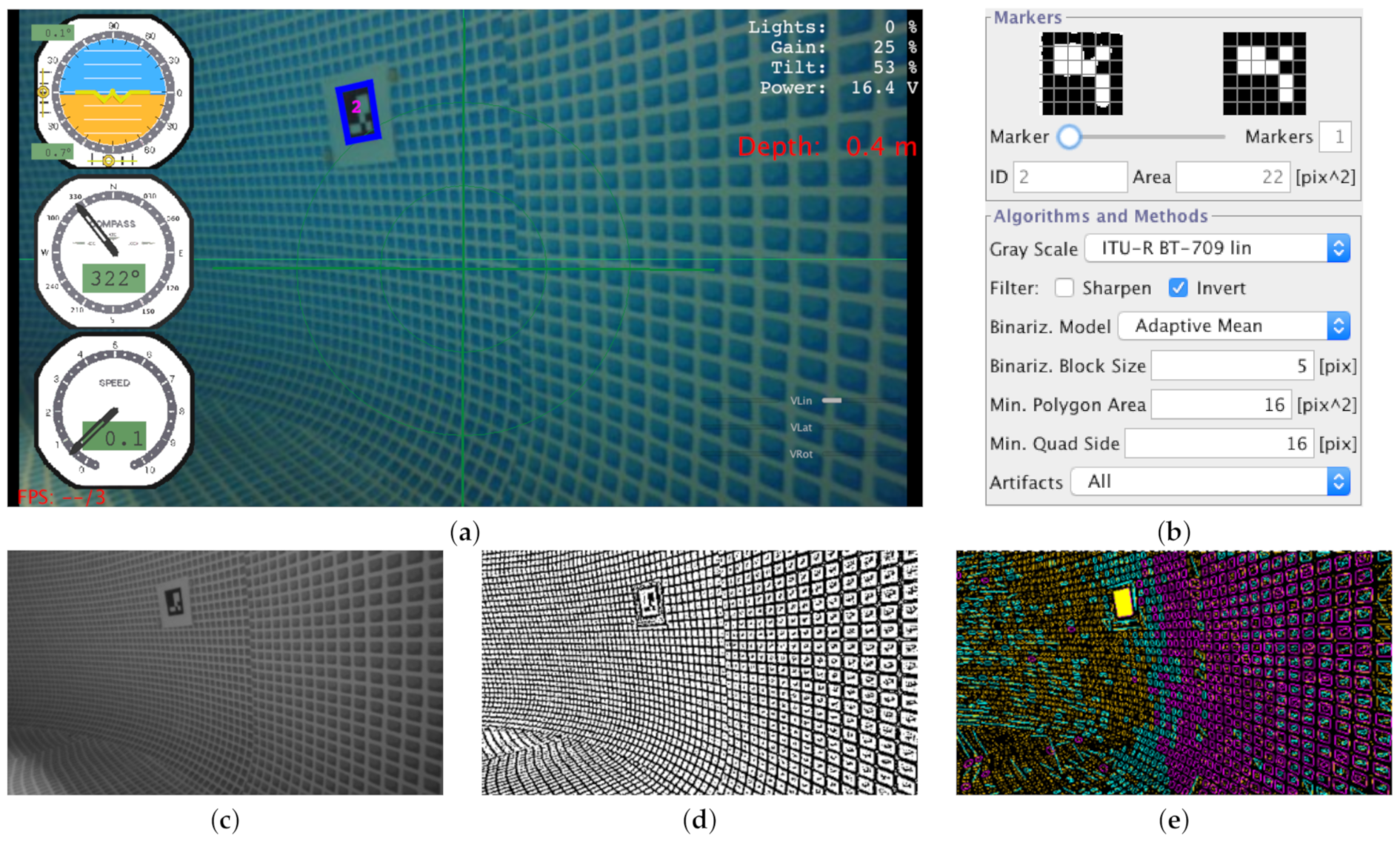Click the artificial horizon attitude gauge

click(113, 93)
